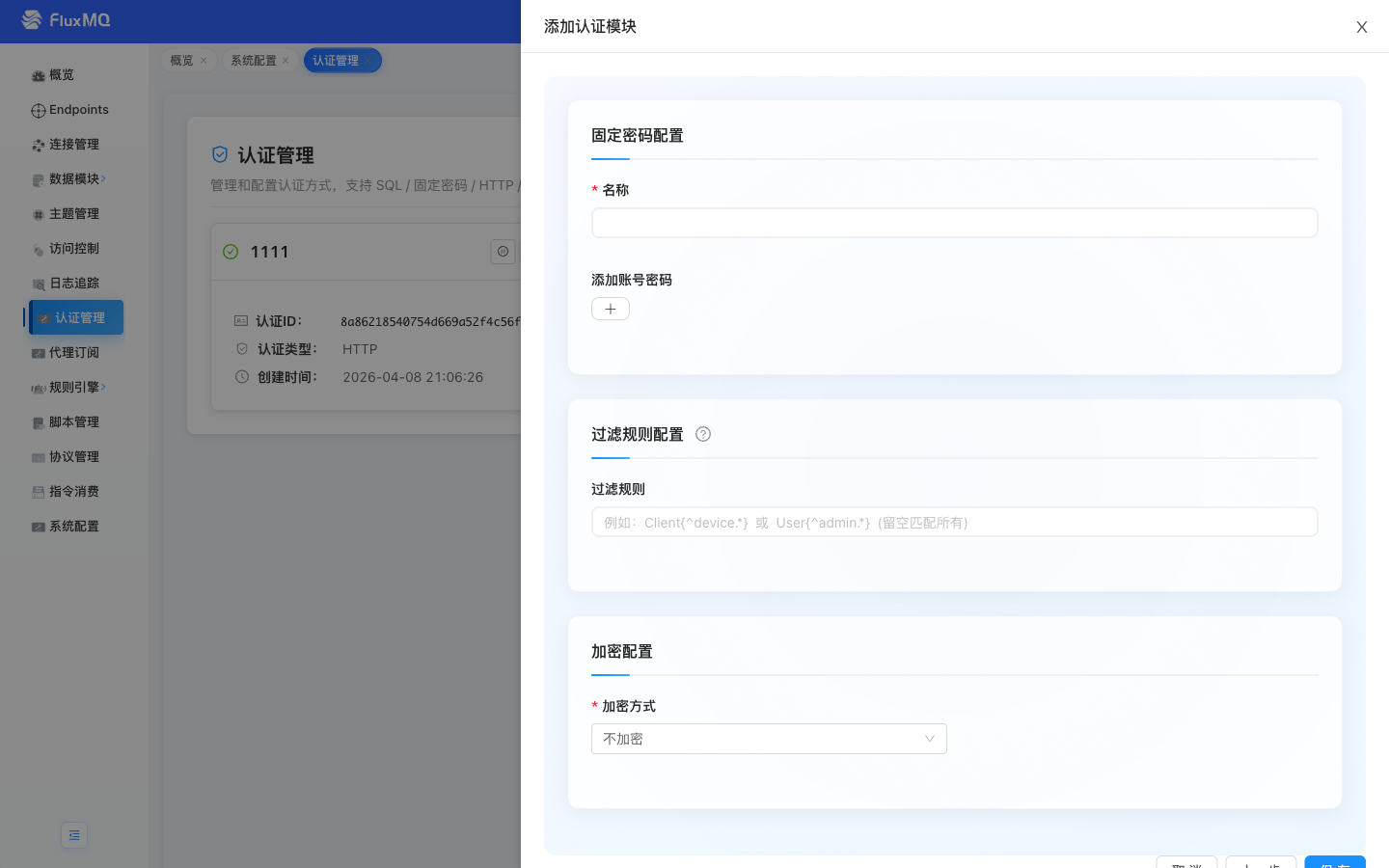The width and height of the screenshot is (1389, 868).
Task: Focus the 过滤规则 input field
Action: (955, 522)
